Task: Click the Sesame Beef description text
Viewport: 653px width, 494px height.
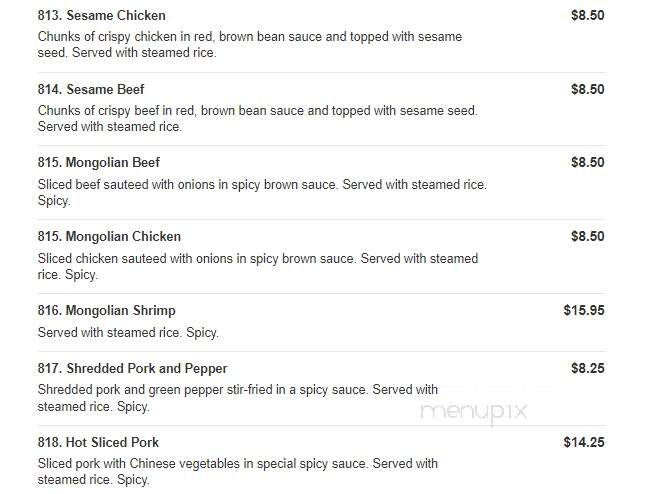Action: [258, 119]
